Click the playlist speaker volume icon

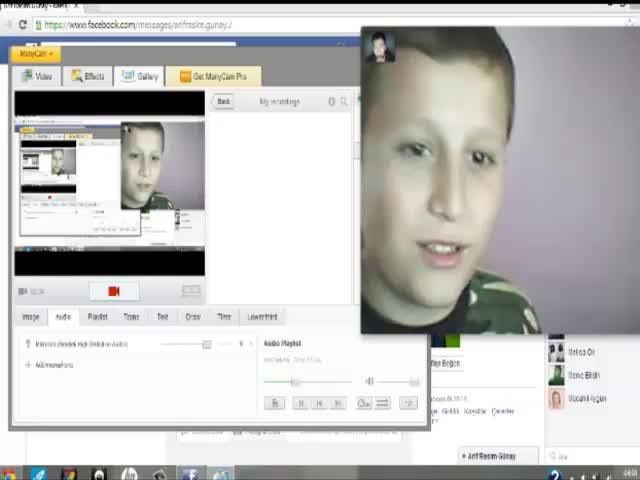369,381
